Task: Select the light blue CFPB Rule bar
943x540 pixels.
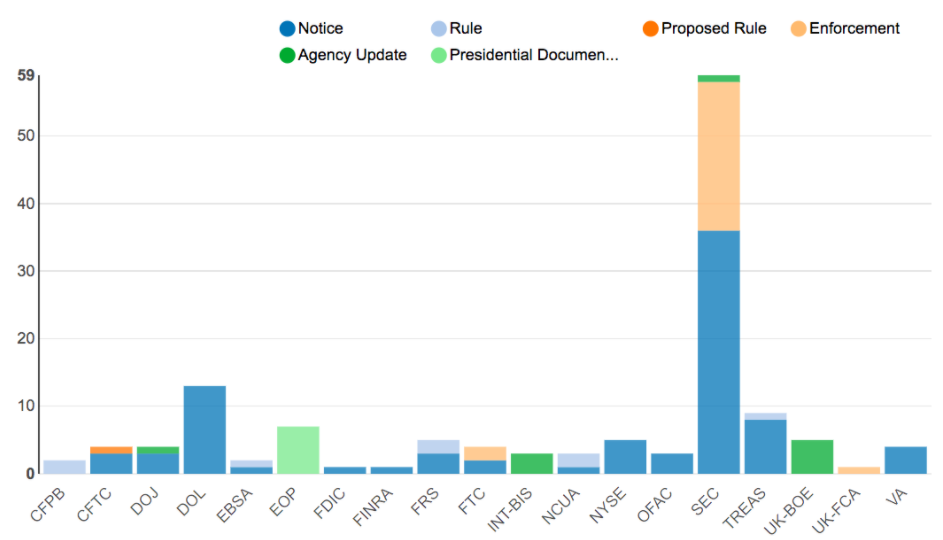Action: click(64, 467)
